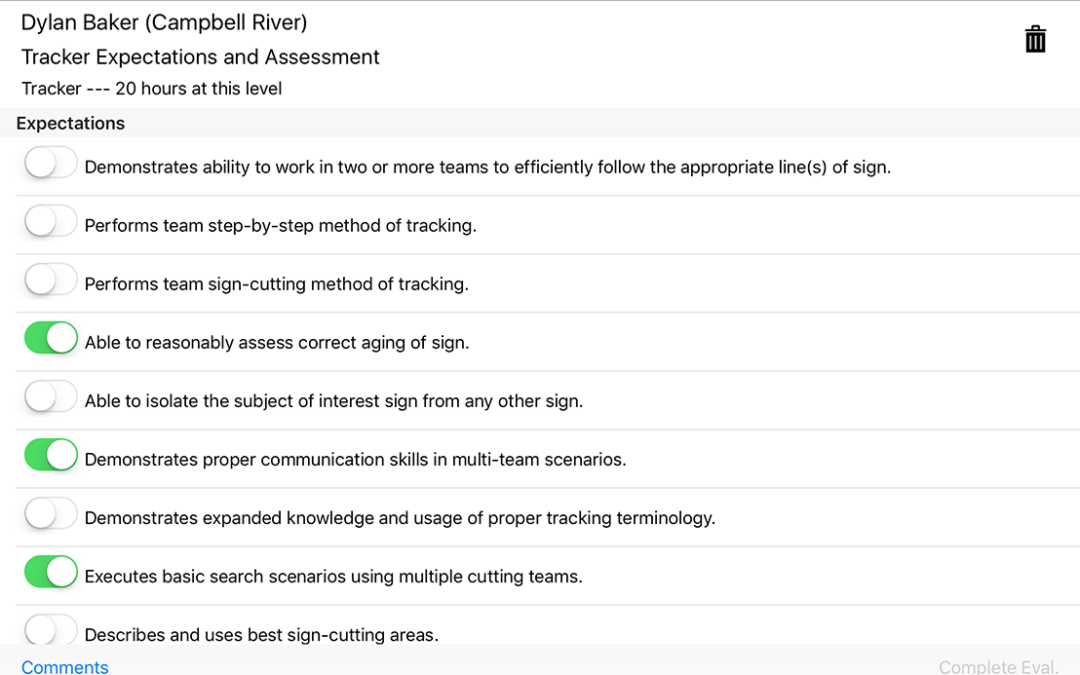Turn on team step-by-step method toggle

[50, 222]
